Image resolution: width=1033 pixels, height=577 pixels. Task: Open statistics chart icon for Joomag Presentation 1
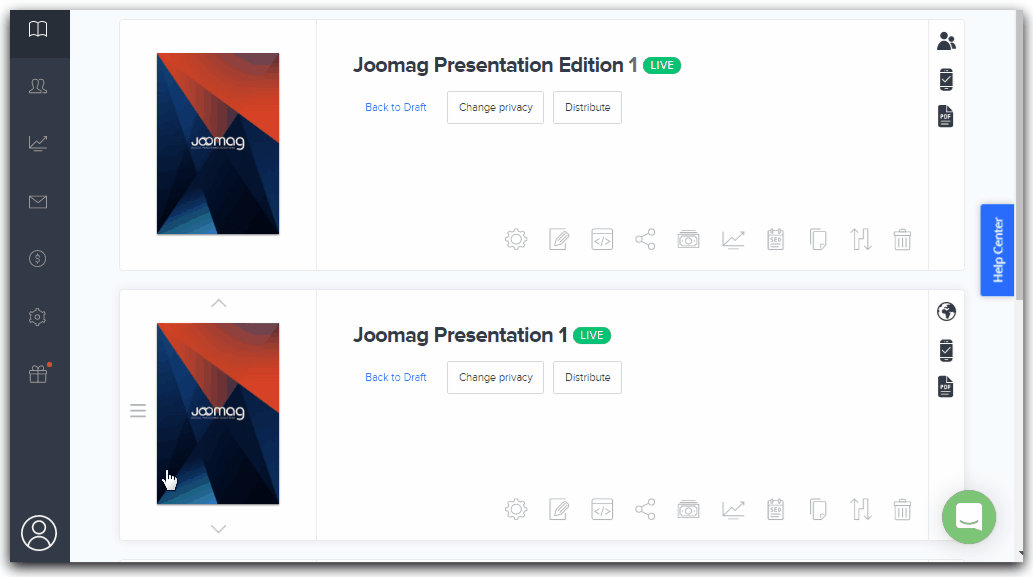733,509
